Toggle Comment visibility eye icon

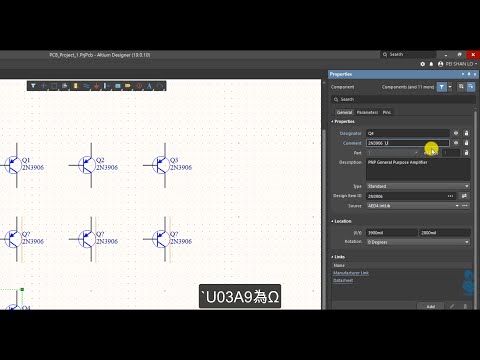(456, 143)
